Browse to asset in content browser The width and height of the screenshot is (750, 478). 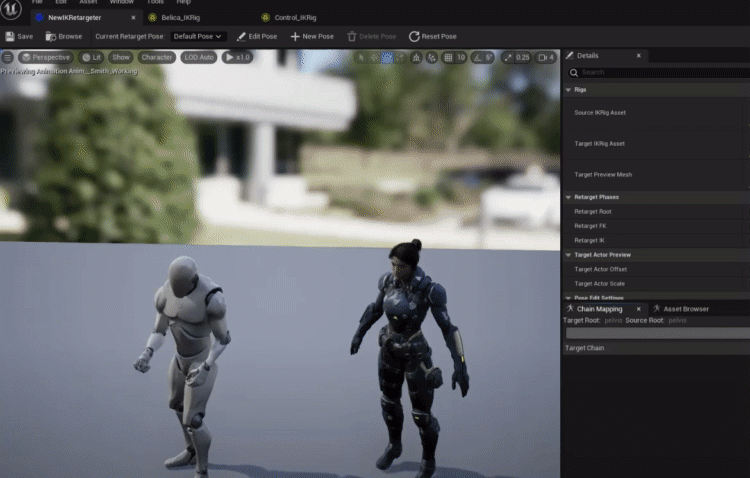pos(64,36)
